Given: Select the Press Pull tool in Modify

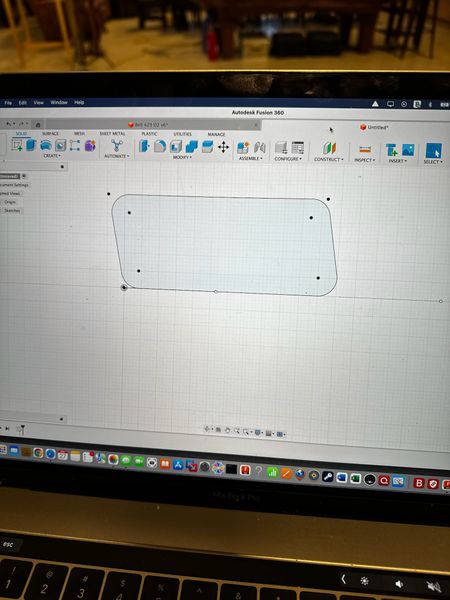Looking at the screenshot, I should point(144,146).
